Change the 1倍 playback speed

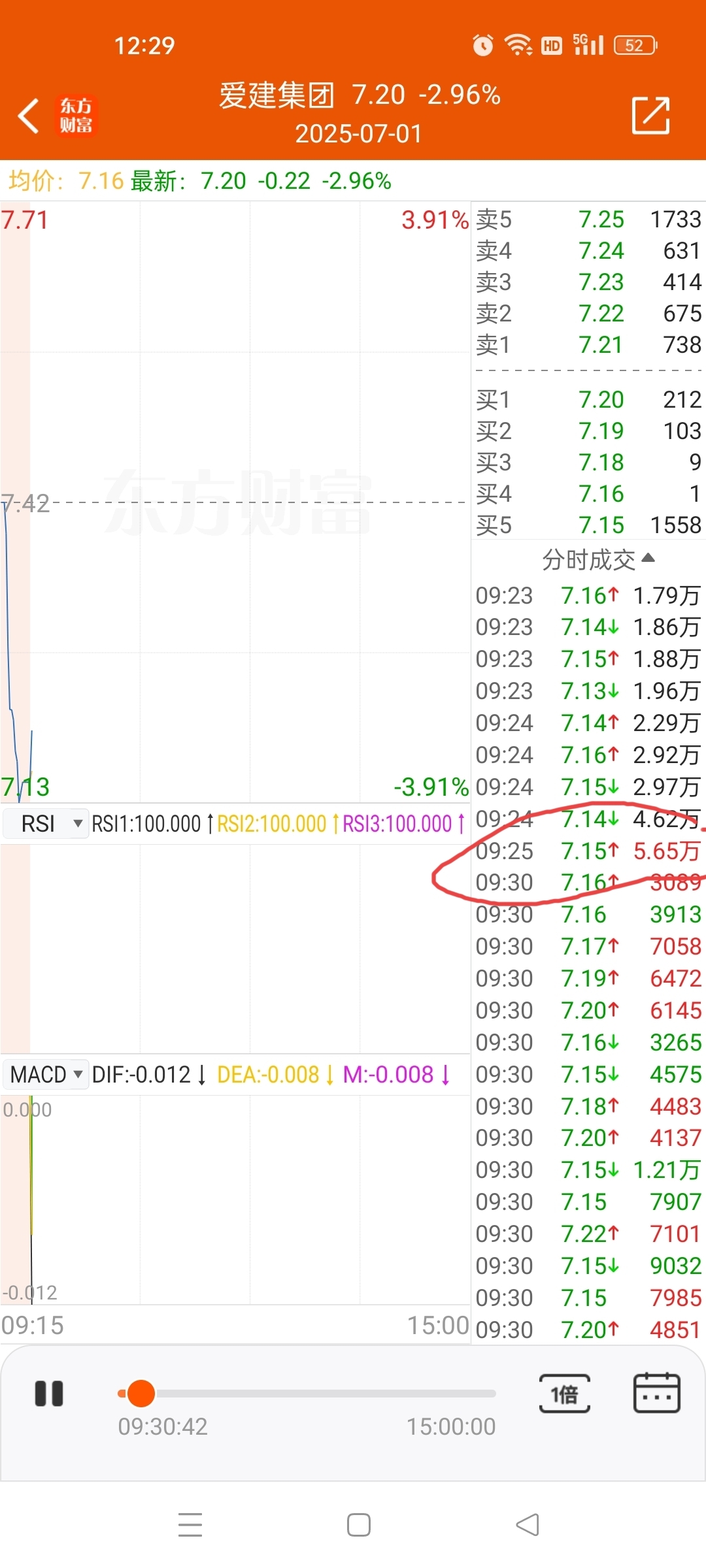click(x=565, y=1394)
